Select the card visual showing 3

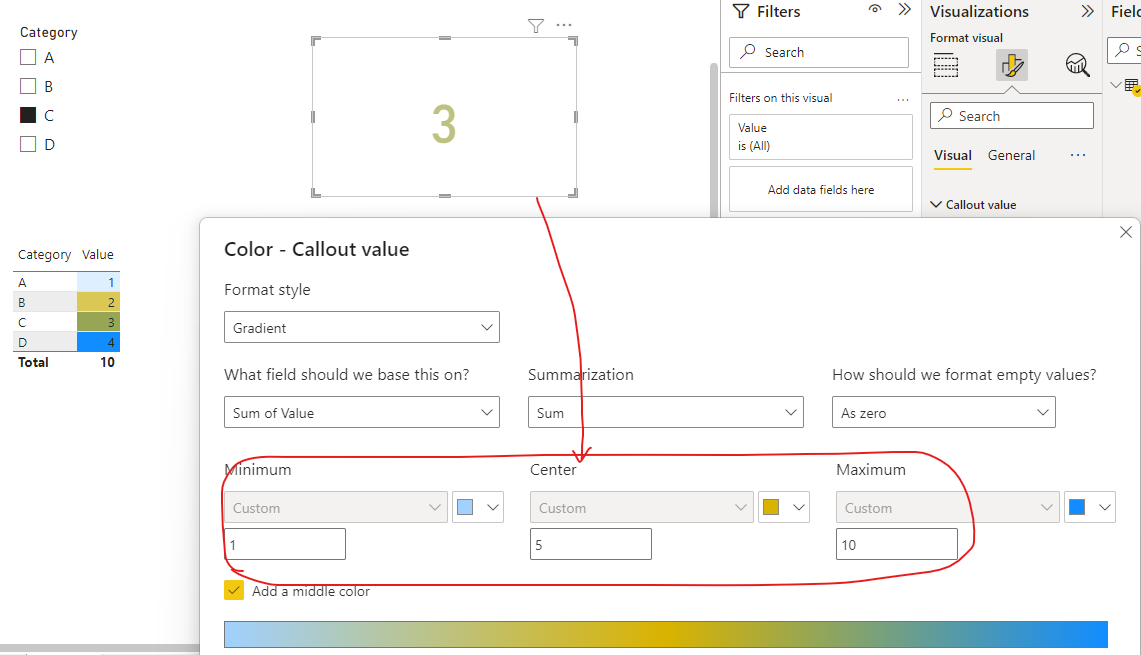pyautogui.click(x=445, y=117)
